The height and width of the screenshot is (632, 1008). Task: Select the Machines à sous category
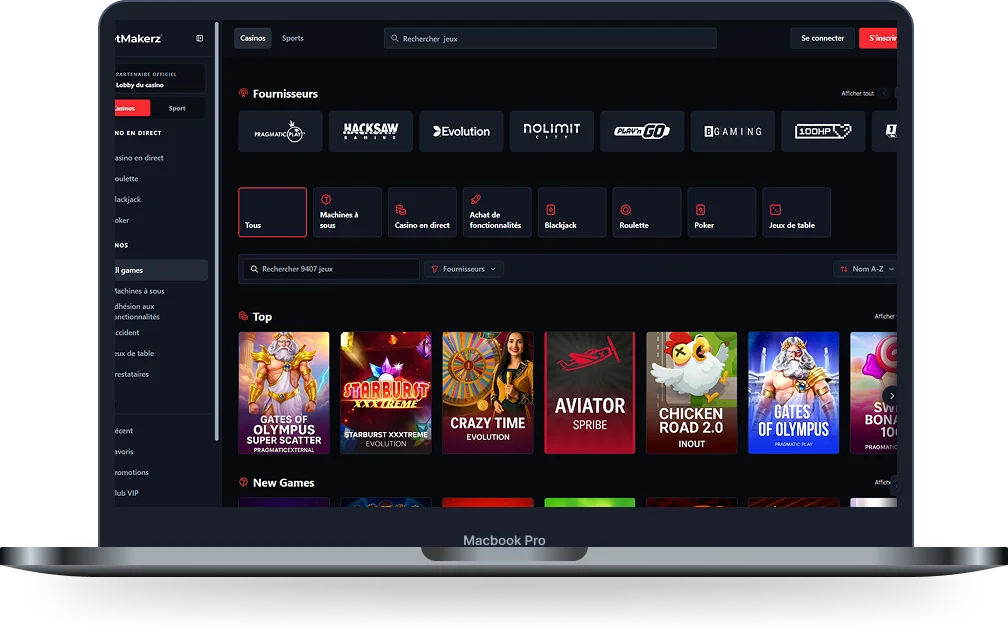click(347, 212)
